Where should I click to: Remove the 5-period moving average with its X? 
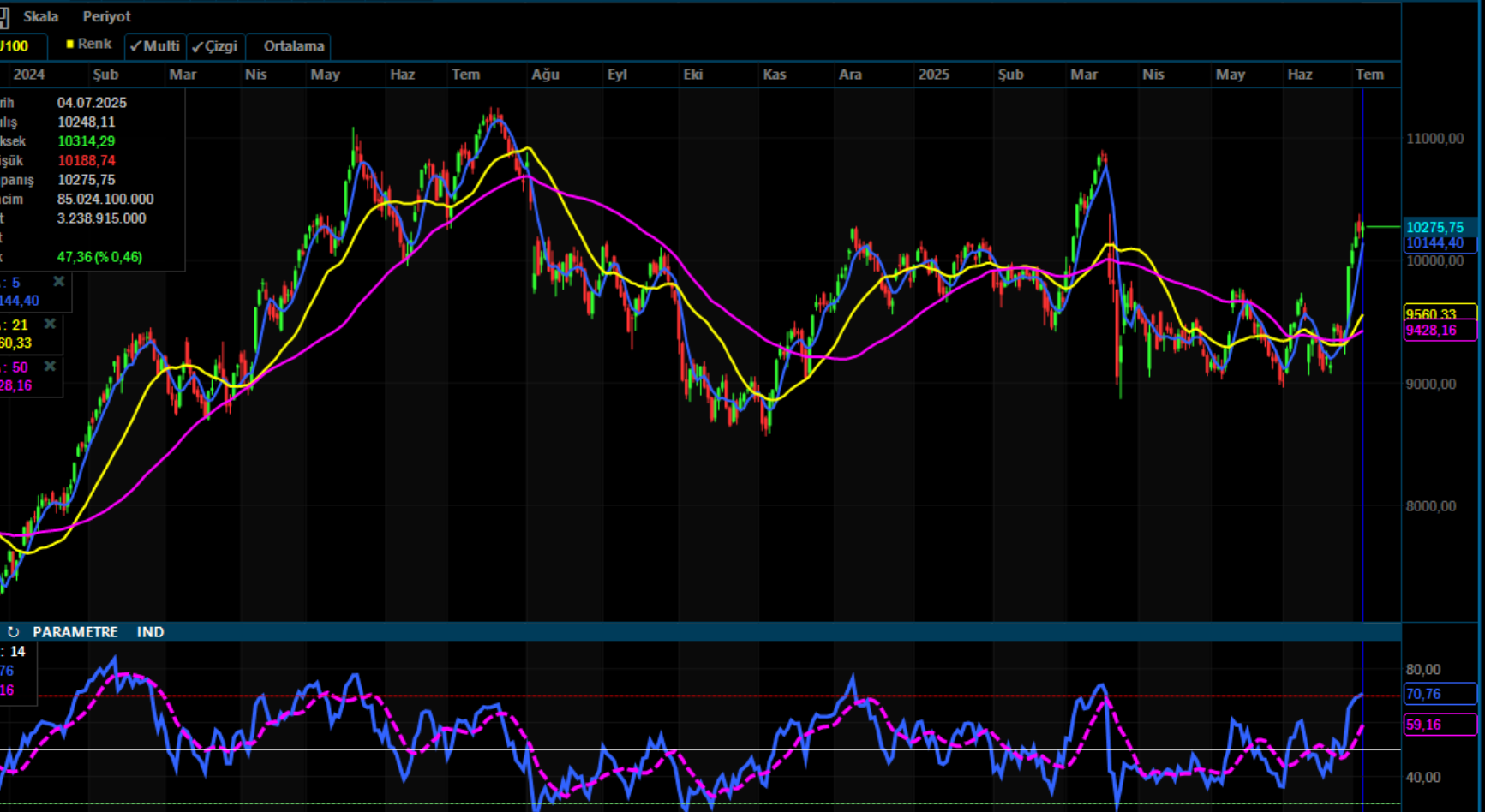(x=59, y=281)
